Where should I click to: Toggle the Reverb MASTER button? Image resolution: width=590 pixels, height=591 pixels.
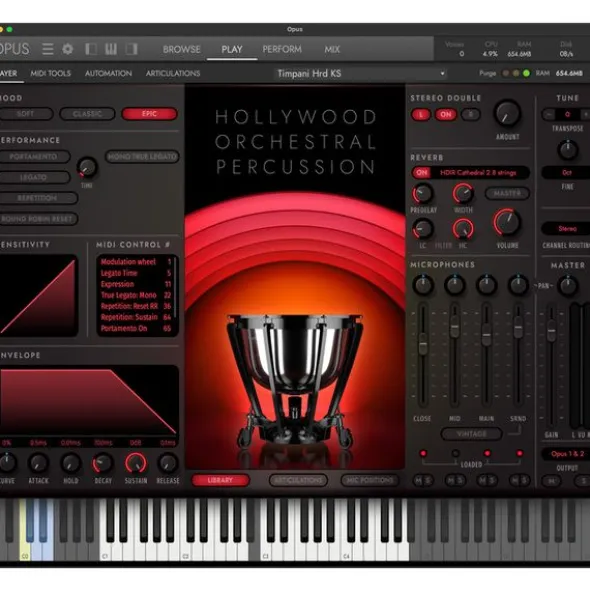[x=507, y=193]
